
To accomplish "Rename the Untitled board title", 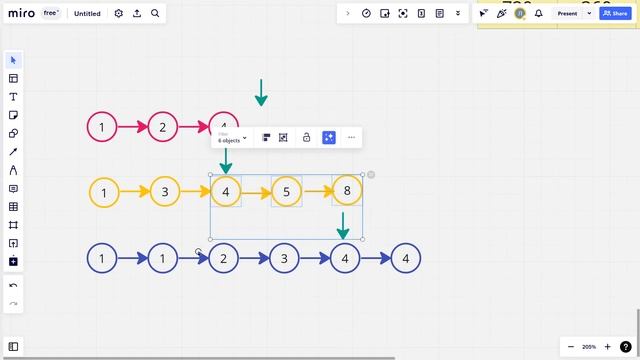I will tap(87, 13).
